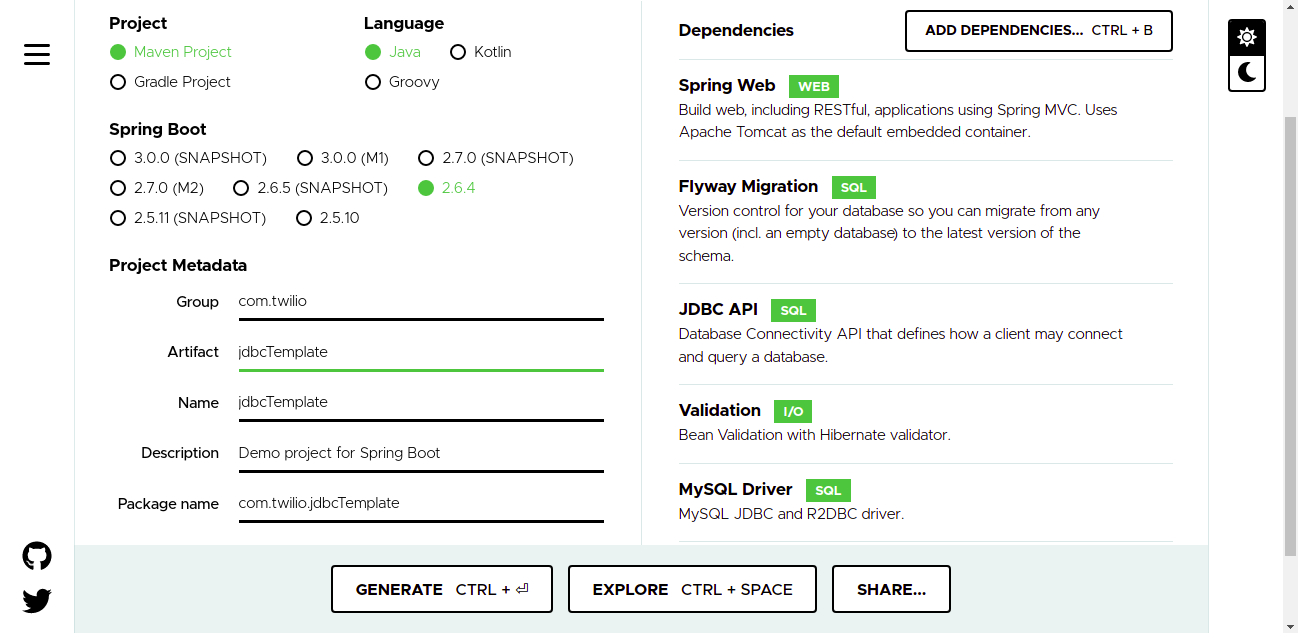Viewport: 1298px width, 633px height.
Task: Open the EXPLORE project button
Action: tap(692, 589)
